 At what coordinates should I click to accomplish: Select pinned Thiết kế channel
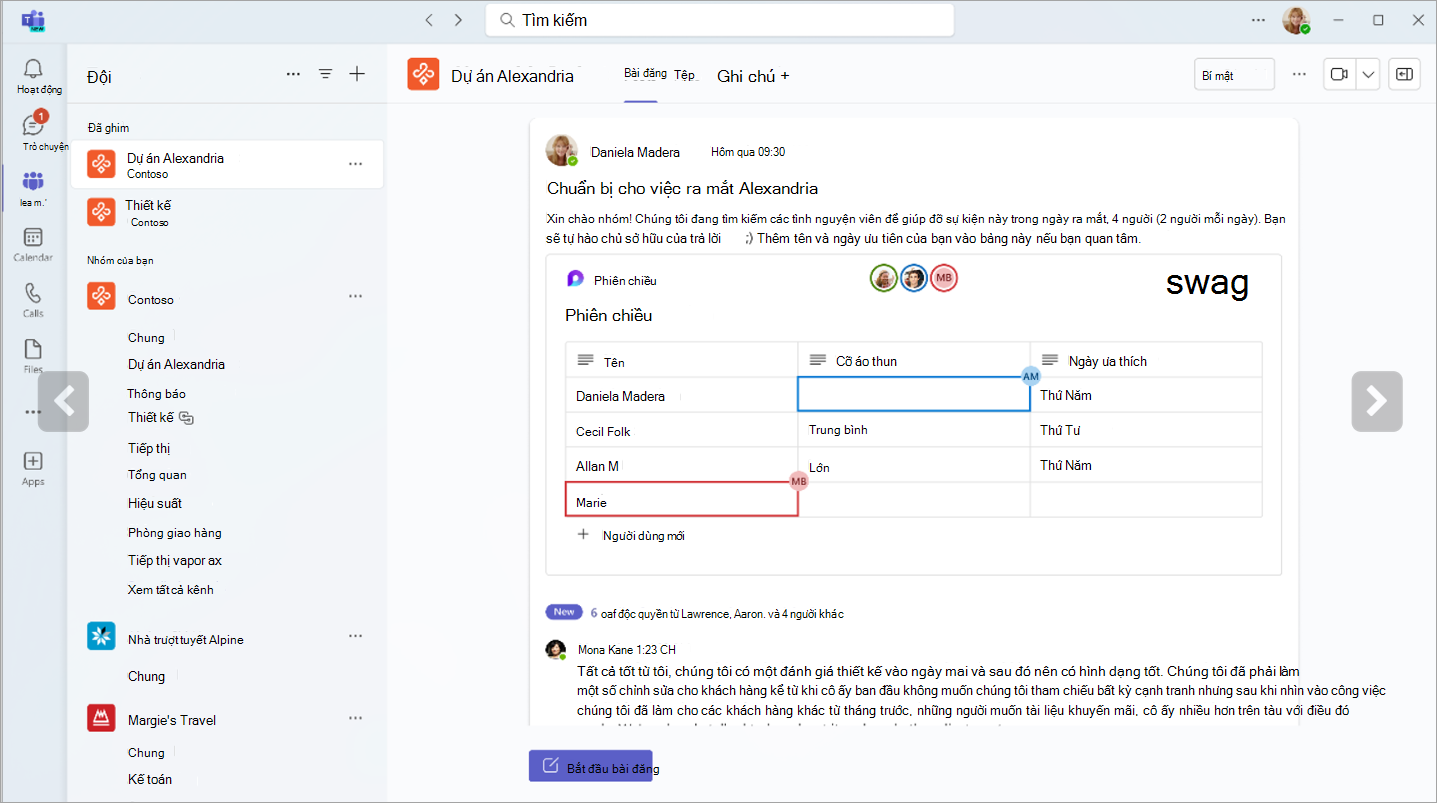(x=227, y=212)
